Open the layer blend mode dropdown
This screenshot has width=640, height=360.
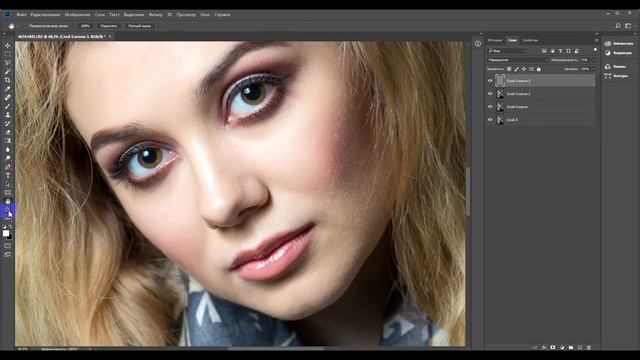(518, 60)
